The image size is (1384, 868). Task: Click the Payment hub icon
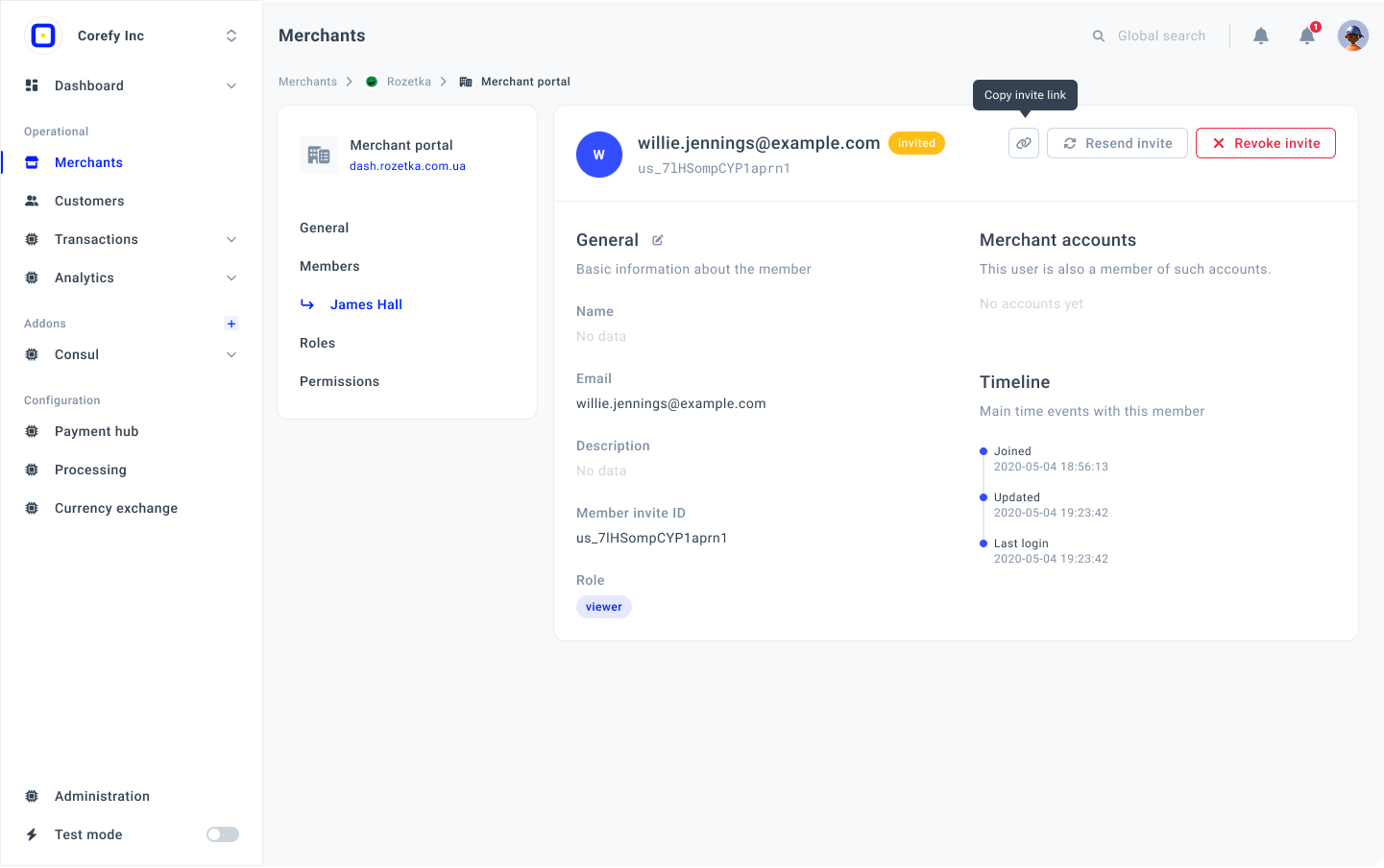[x=32, y=431]
